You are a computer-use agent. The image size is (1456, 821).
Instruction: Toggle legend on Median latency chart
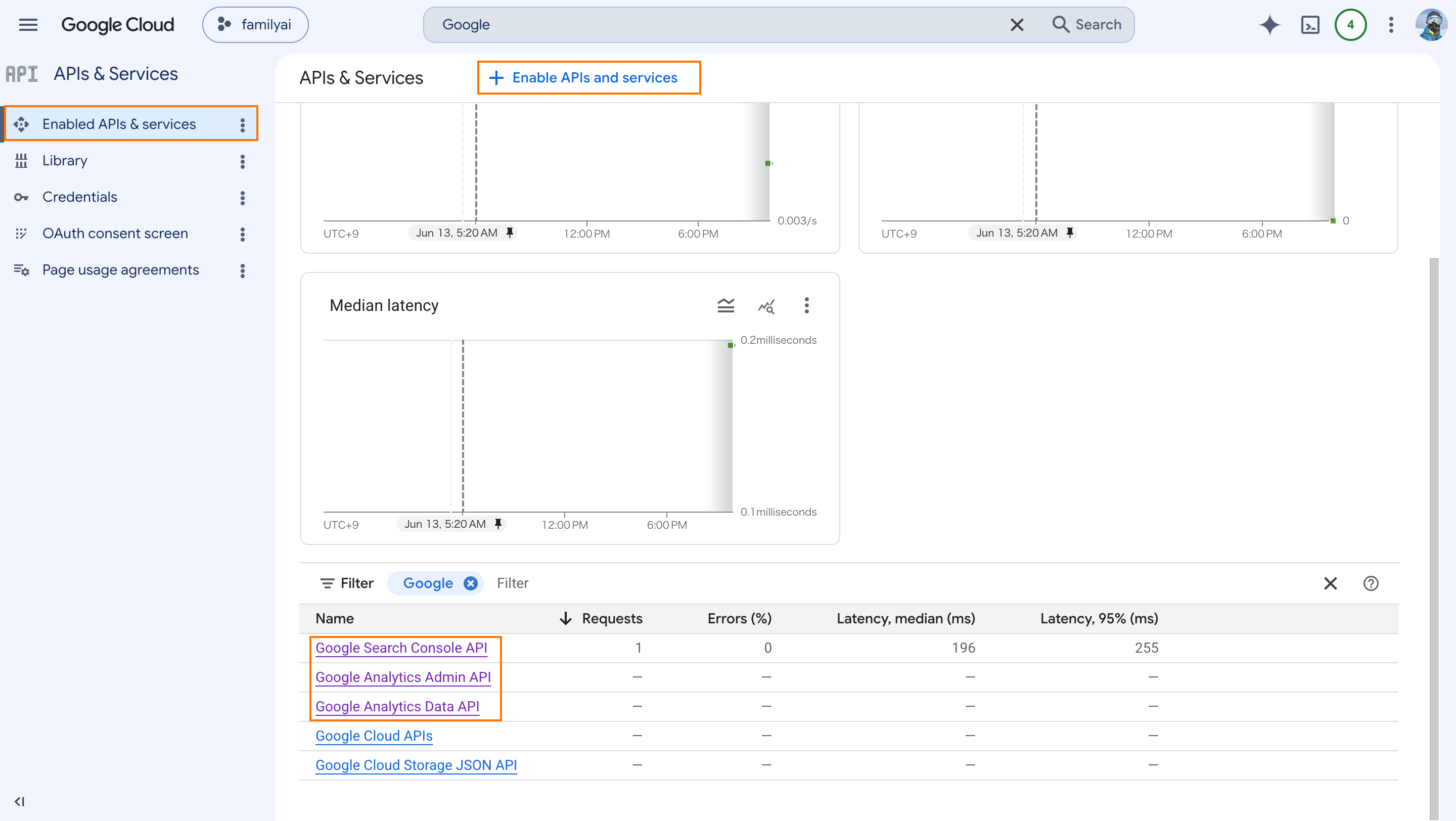click(x=726, y=306)
